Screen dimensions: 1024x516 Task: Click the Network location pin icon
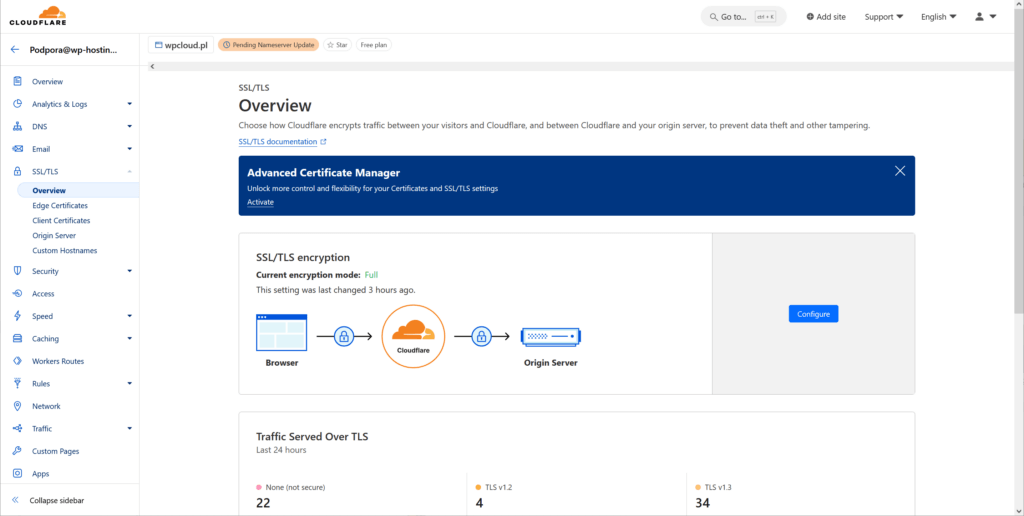pyautogui.click(x=18, y=406)
